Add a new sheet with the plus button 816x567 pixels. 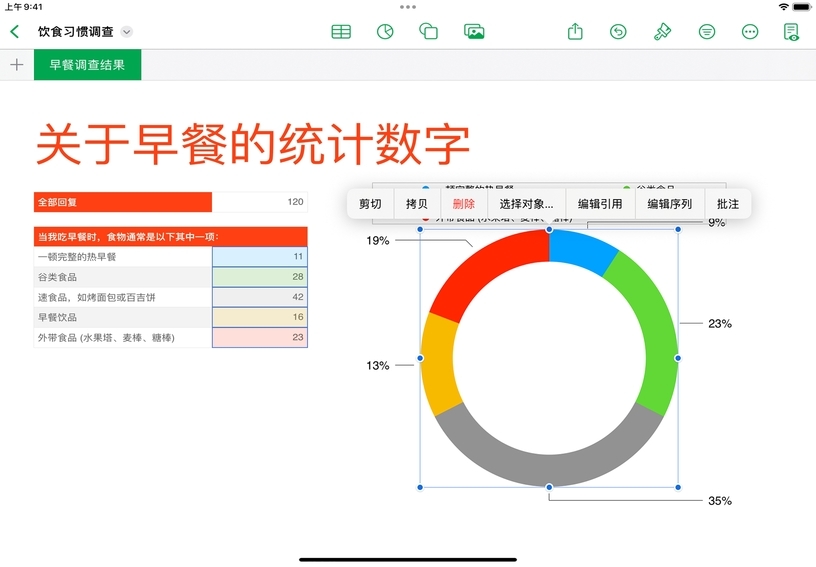coord(16,65)
